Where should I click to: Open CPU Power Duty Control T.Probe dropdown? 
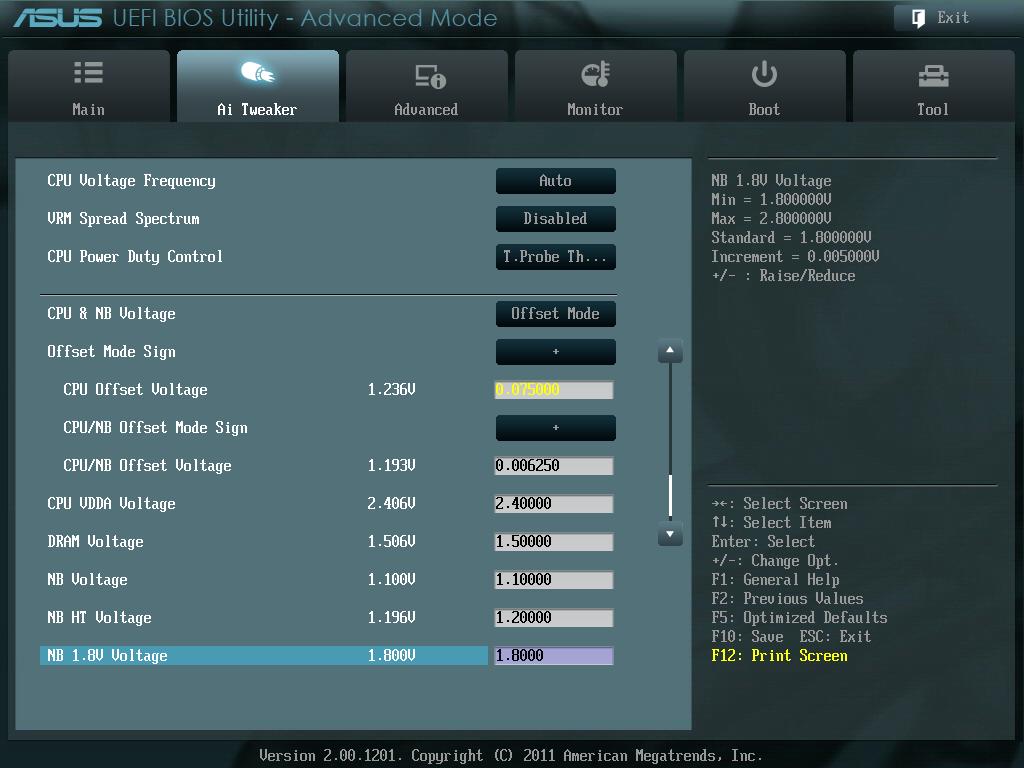coord(556,257)
